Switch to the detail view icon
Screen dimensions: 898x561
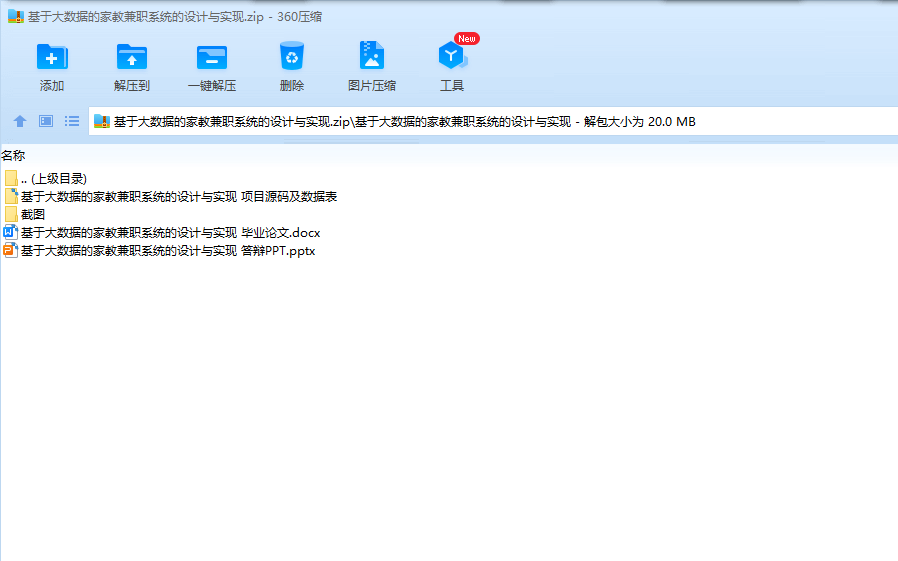click(46, 121)
